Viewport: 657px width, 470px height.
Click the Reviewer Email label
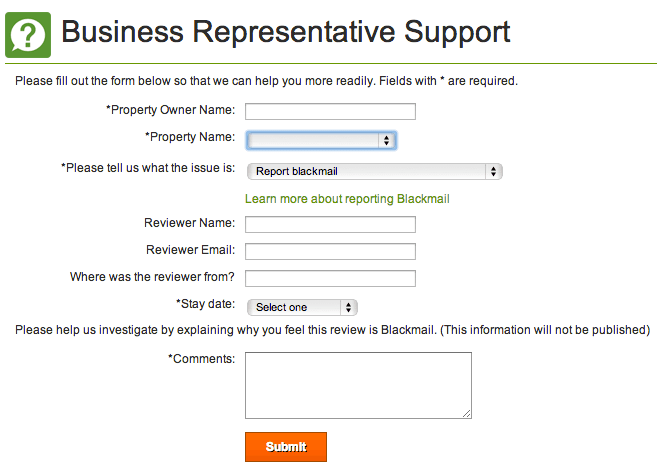pyautogui.click(x=190, y=250)
